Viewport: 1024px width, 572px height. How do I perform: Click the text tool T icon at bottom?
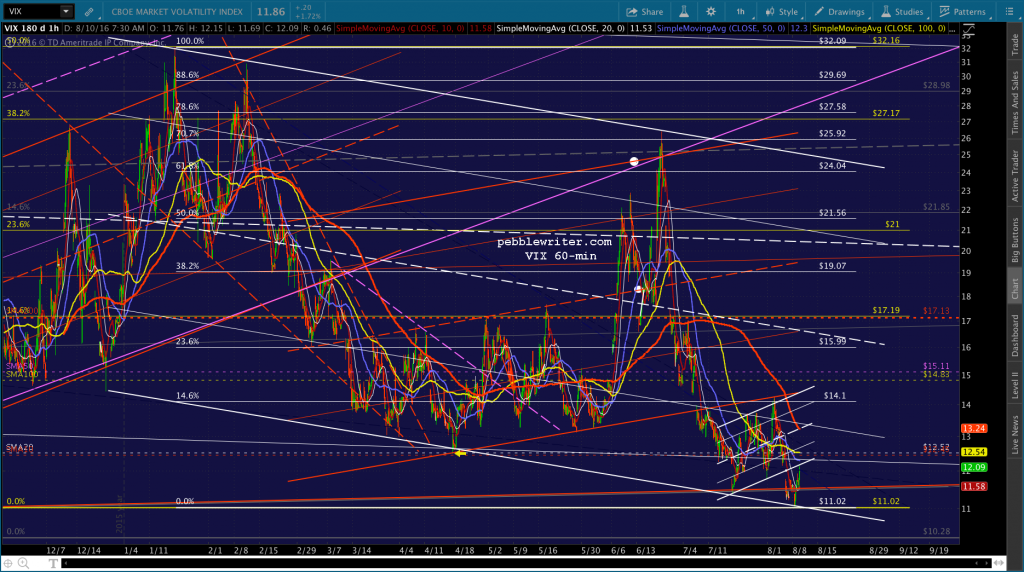point(53,563)
